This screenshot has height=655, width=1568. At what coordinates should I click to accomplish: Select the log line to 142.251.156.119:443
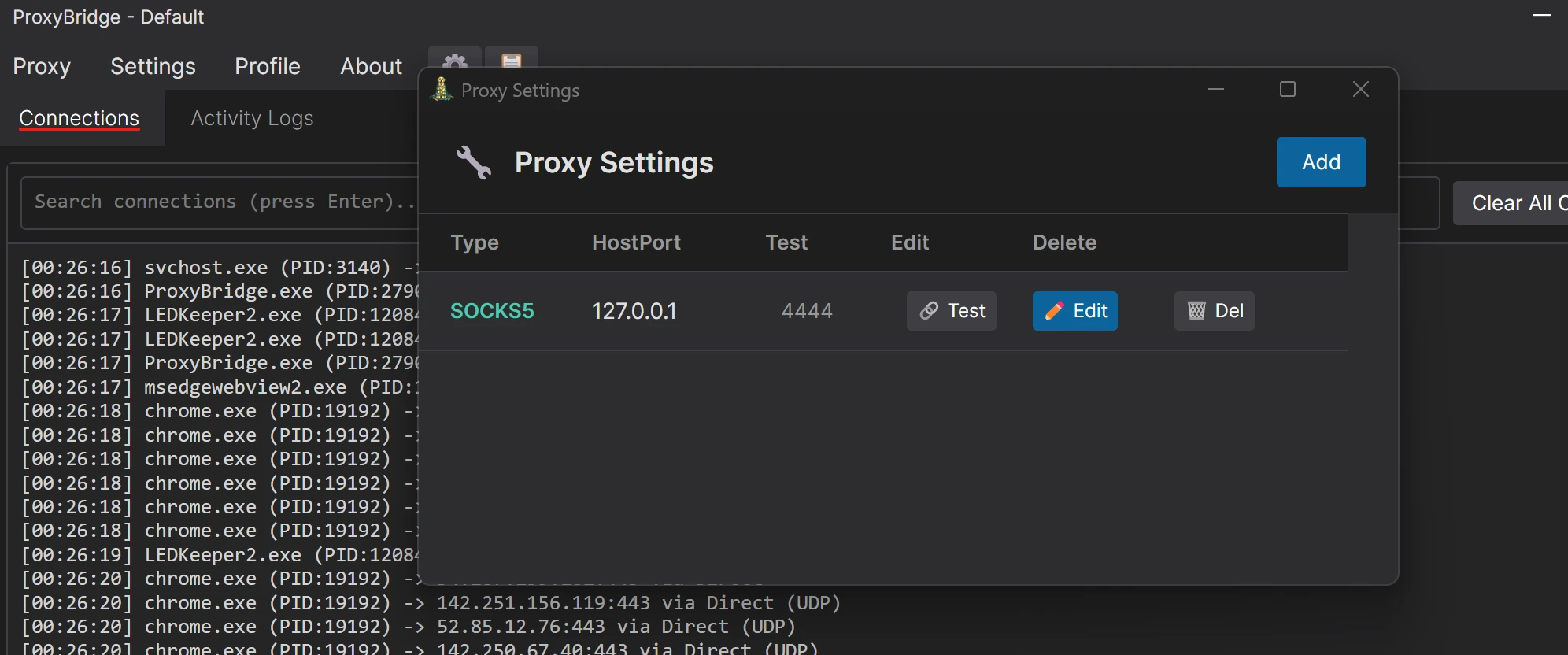point(431,603)
